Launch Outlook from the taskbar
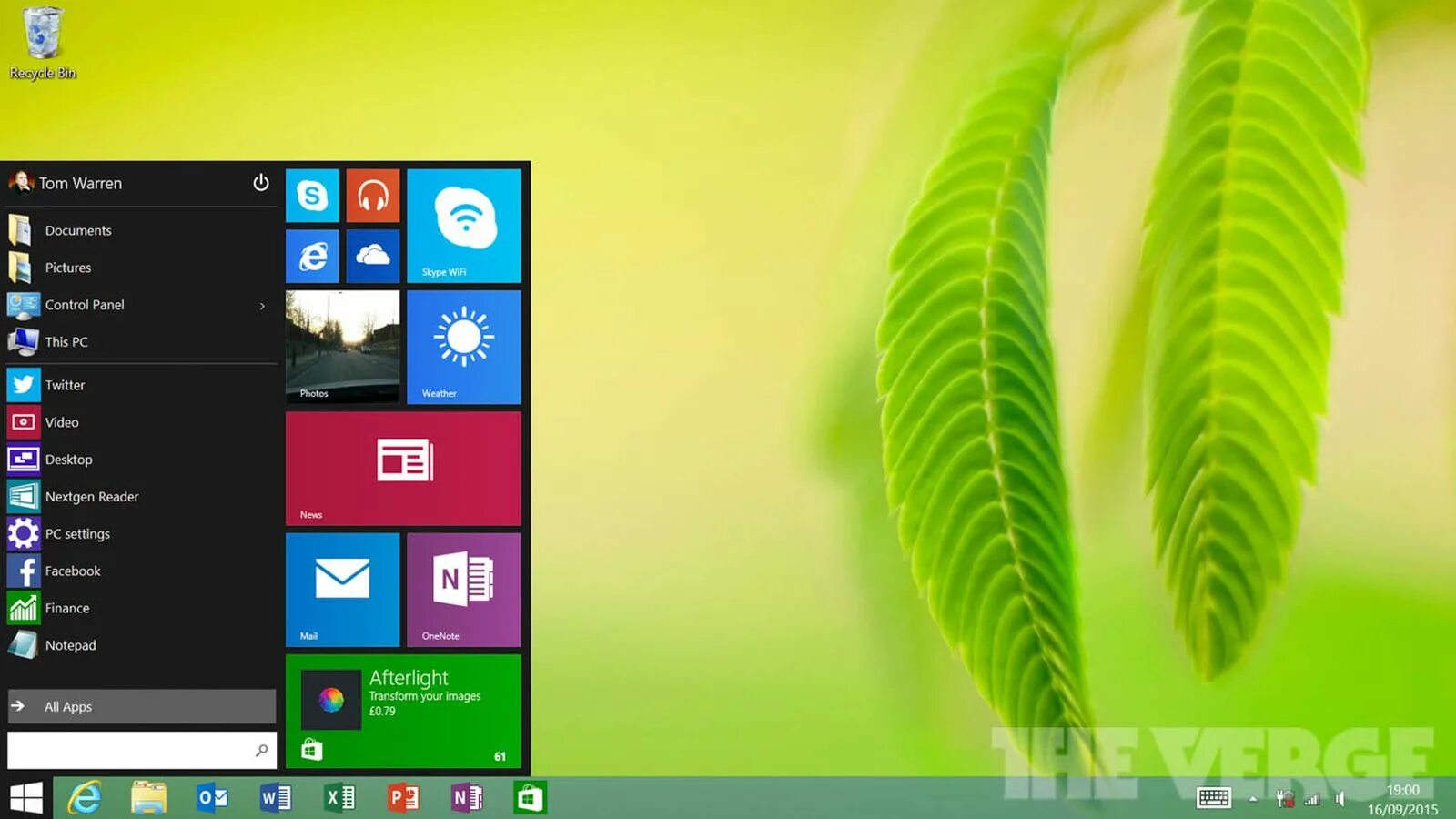Viewport: 1456px width, 819px height. click(x=212, y=798)
